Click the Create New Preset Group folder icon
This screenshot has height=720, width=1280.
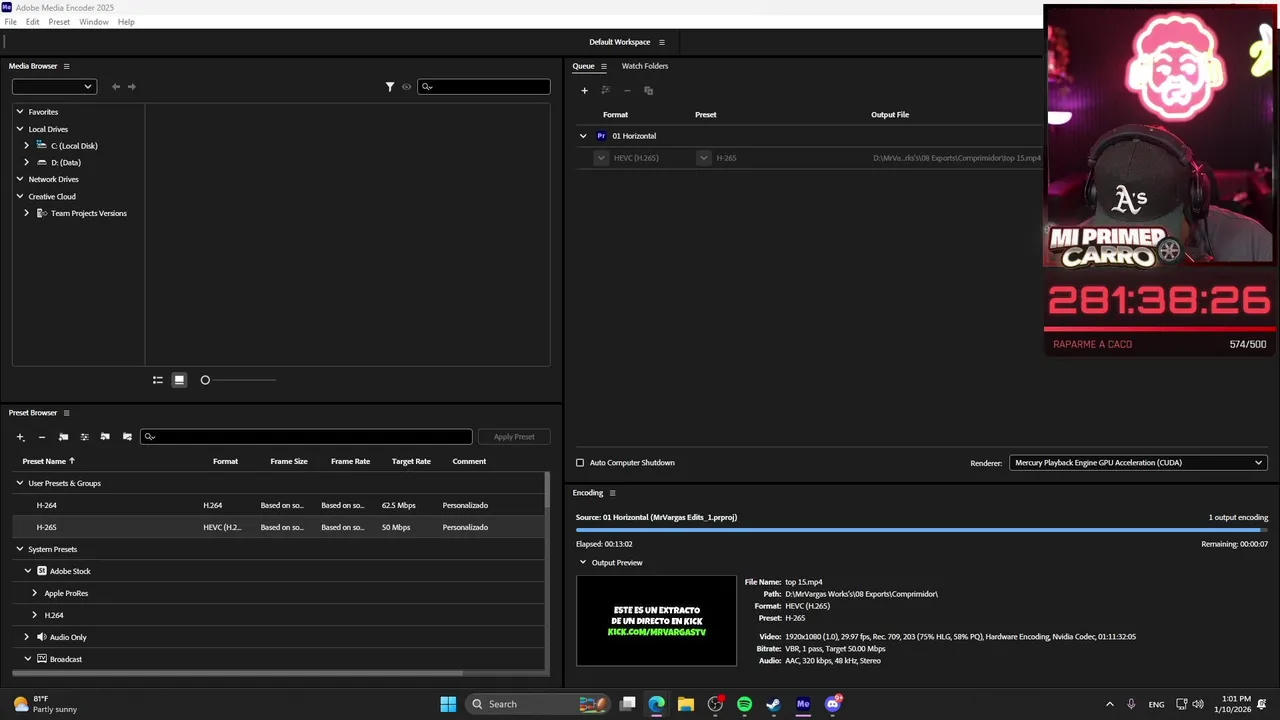point(63,437)
